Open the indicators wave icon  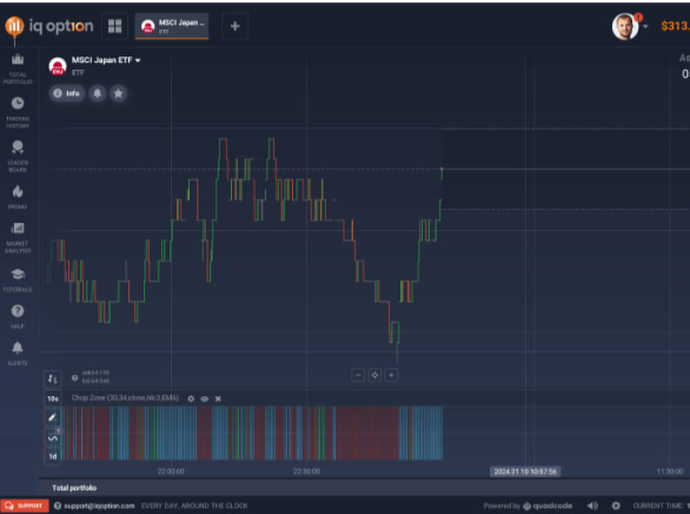tap(53, 438)
